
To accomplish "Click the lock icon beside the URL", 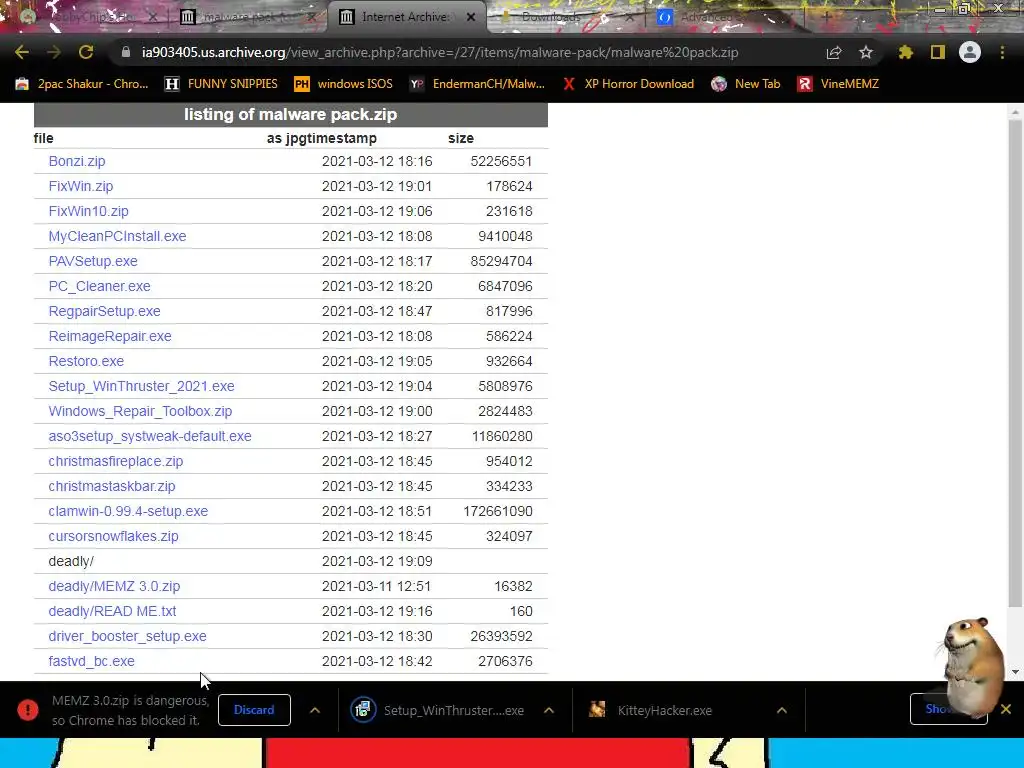I will point(126,52).
